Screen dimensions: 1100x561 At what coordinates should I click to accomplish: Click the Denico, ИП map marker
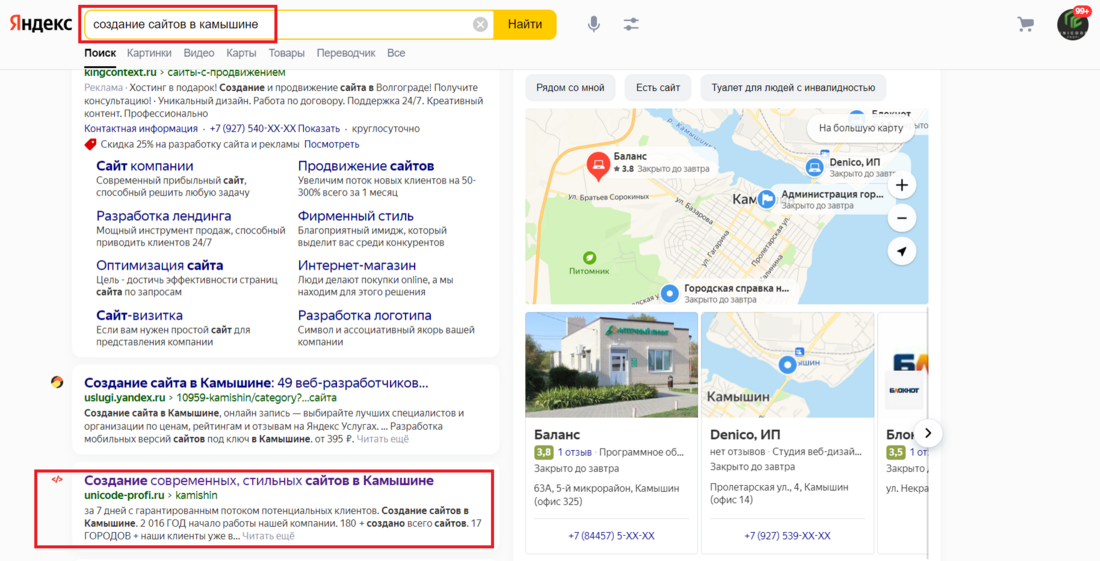coord(814,168)
